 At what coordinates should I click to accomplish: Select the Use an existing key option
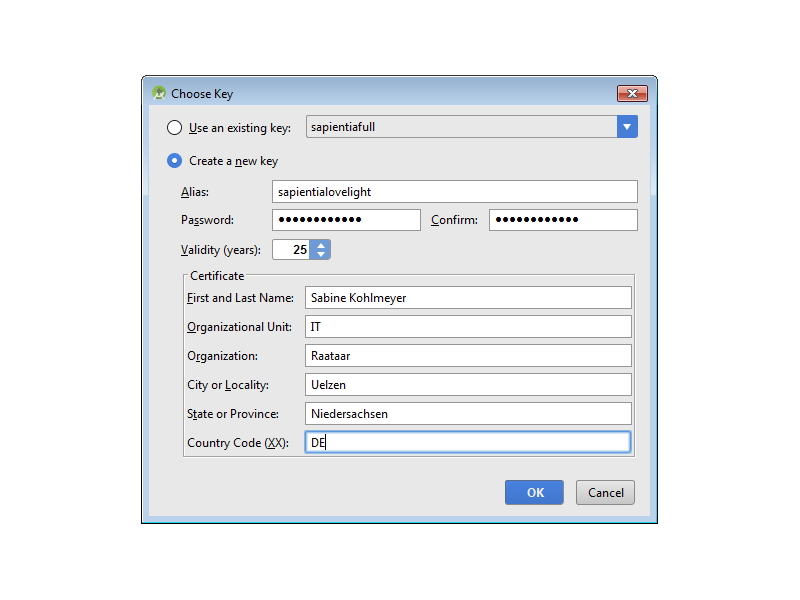tap(175, 127)
